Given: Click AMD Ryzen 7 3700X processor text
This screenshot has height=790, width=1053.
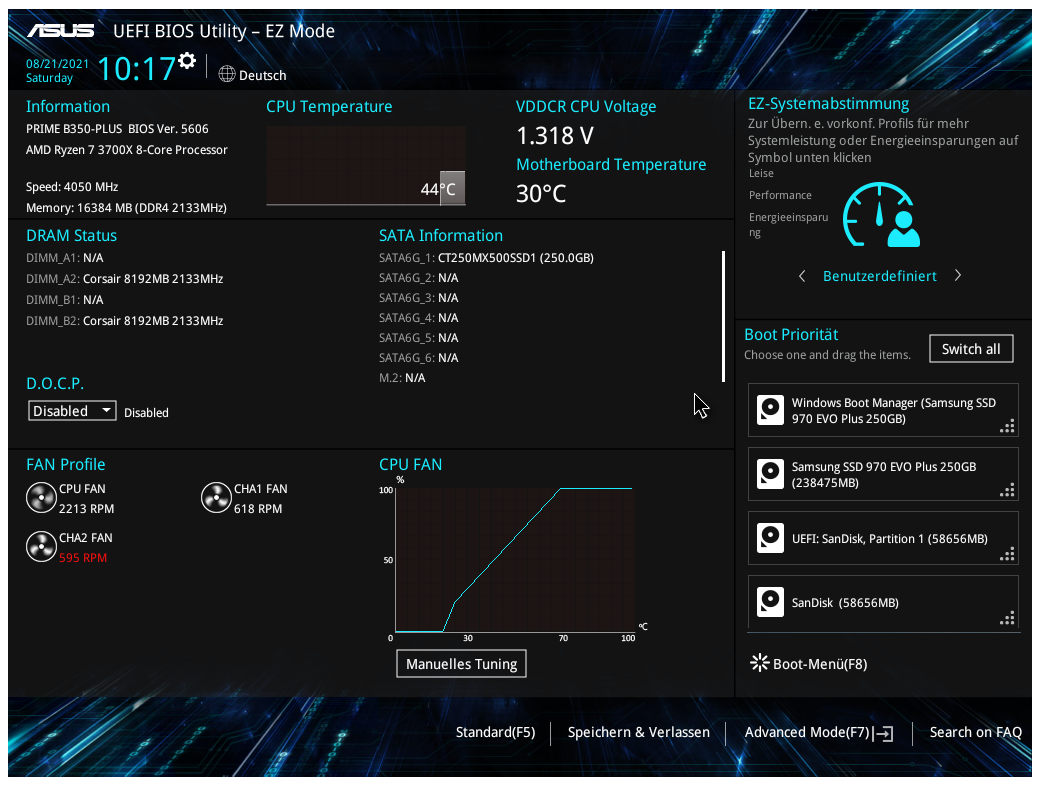Looking at the screenshot, I should 127,150.
